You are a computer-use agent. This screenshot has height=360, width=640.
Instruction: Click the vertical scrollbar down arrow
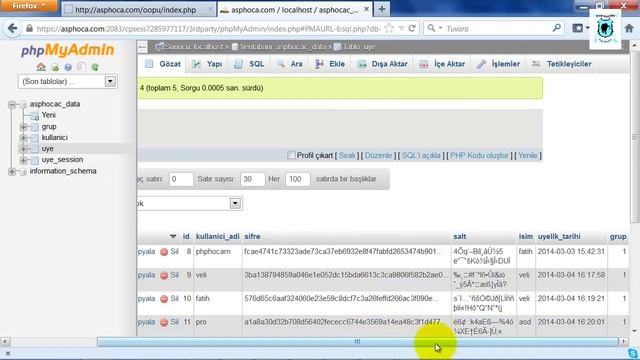coord(635,331)
